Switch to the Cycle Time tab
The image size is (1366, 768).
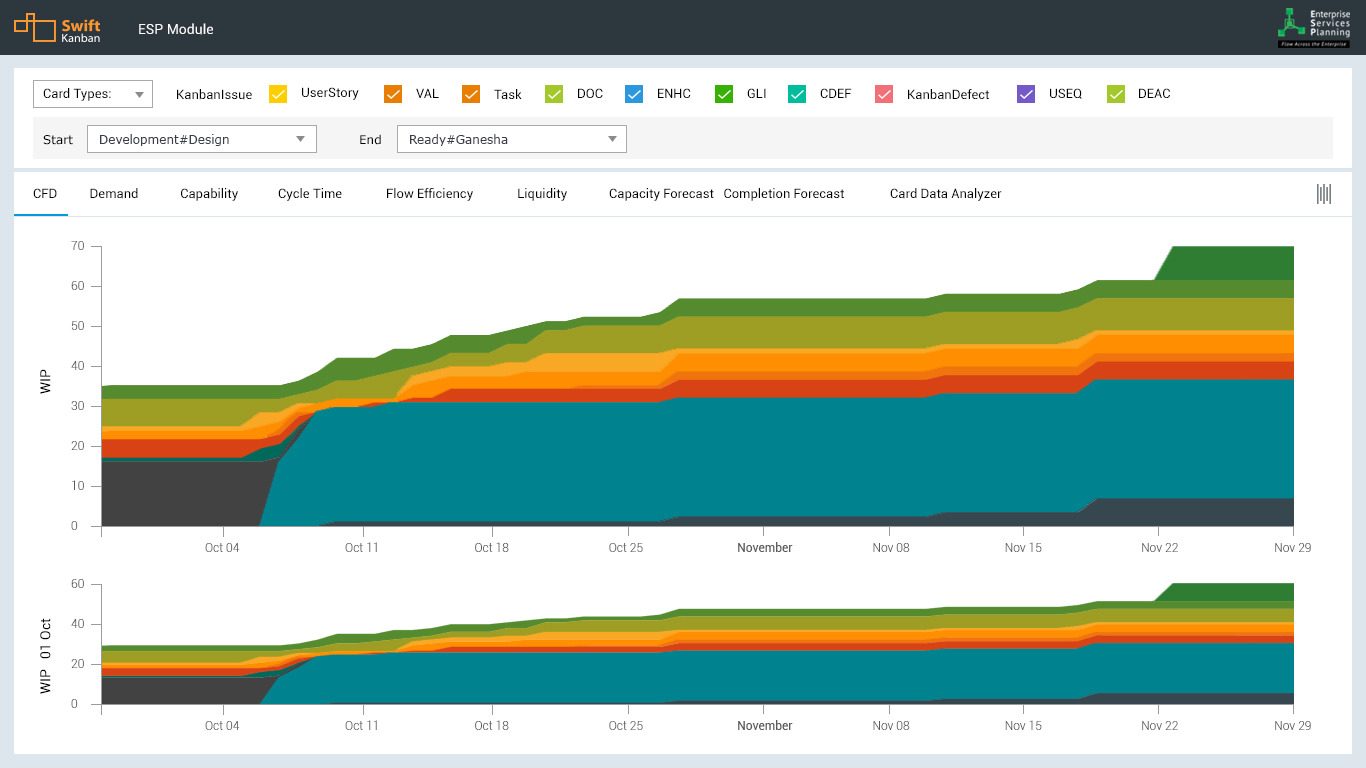point(310,194)
